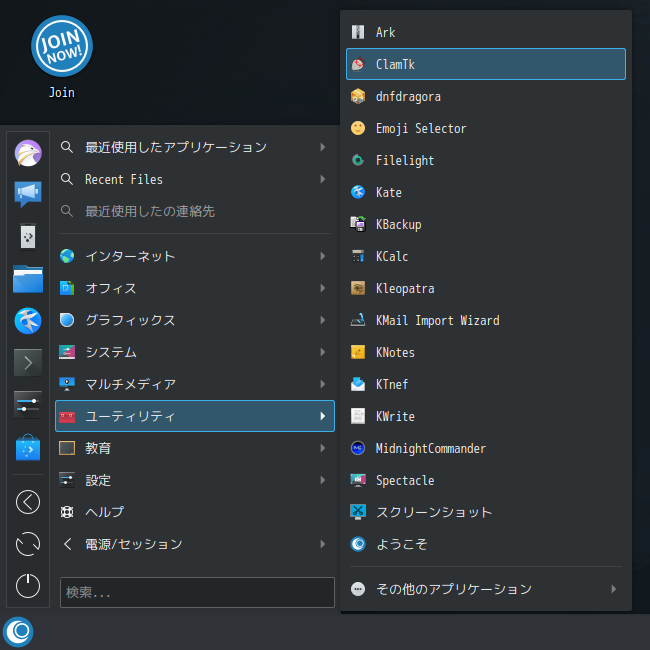650x650 pixels.
Task: Click the Emoji Selector smiley icon
Action: 358,128
